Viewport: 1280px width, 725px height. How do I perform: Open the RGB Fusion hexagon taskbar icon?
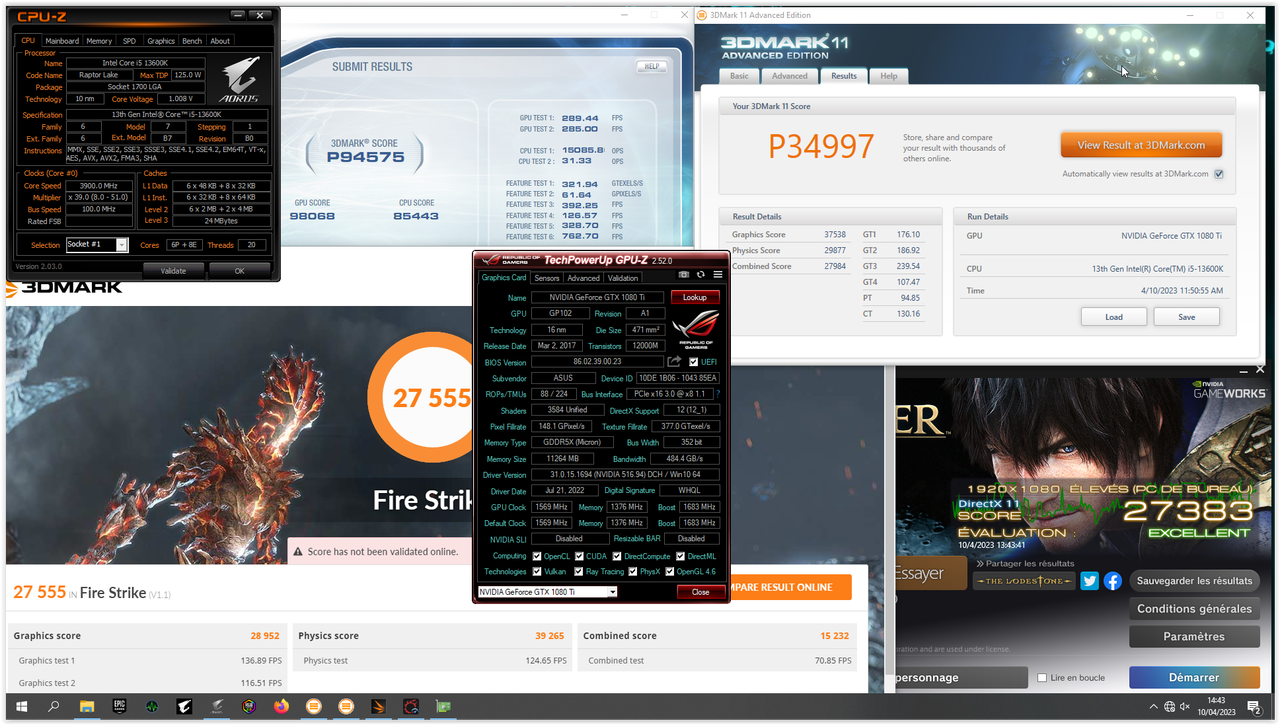248,707
